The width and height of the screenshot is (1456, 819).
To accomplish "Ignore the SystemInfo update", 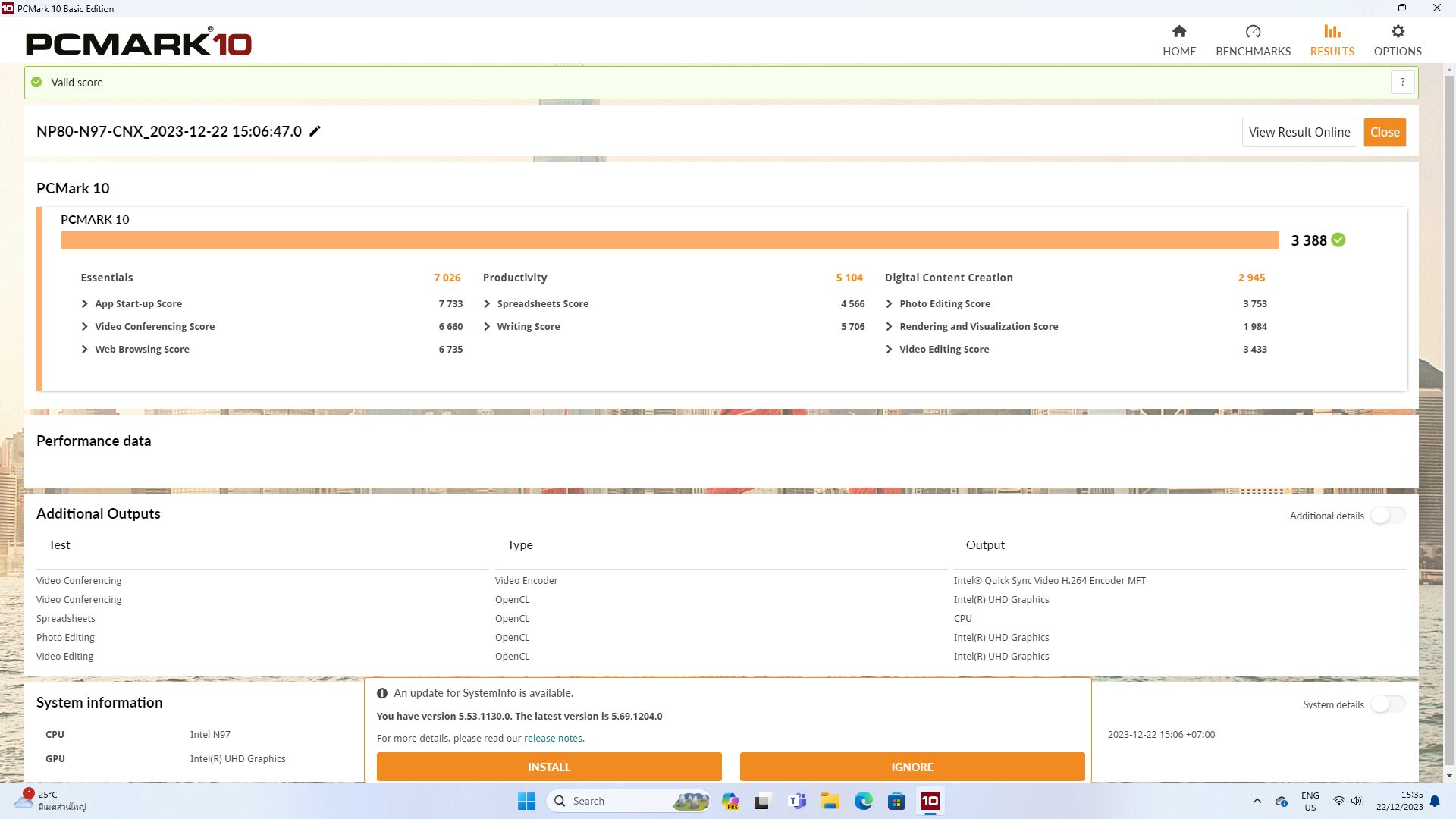I will coord(912,767).
